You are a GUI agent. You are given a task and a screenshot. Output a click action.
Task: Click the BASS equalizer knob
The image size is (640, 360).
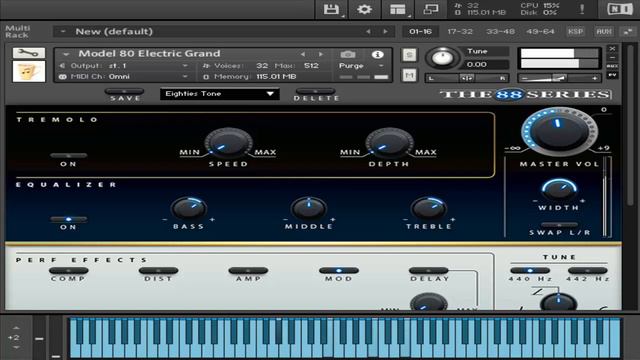(189, 209)
